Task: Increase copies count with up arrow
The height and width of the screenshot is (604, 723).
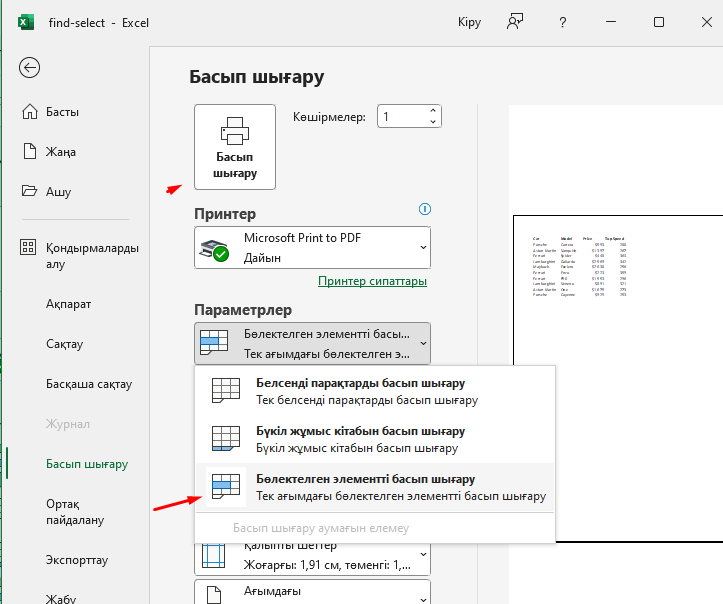Action: click(x=433, y=111)
